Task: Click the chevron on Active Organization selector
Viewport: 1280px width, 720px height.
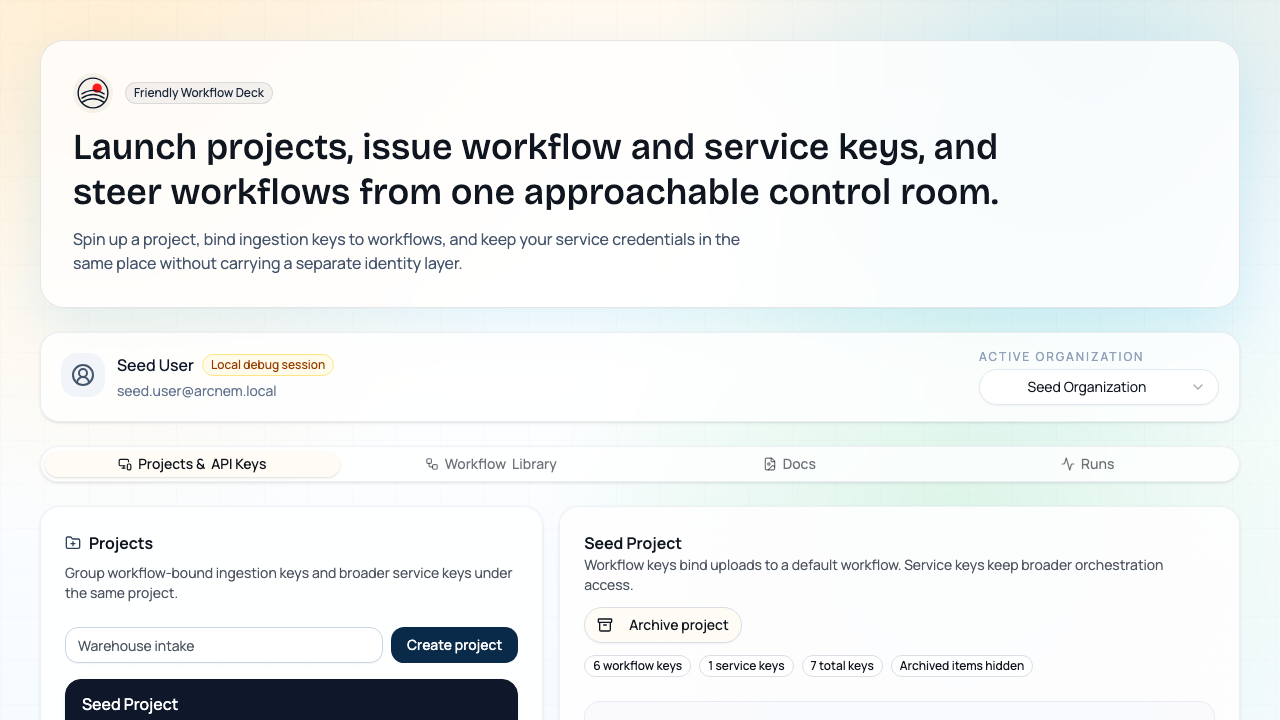Action: click(1198, 387)
